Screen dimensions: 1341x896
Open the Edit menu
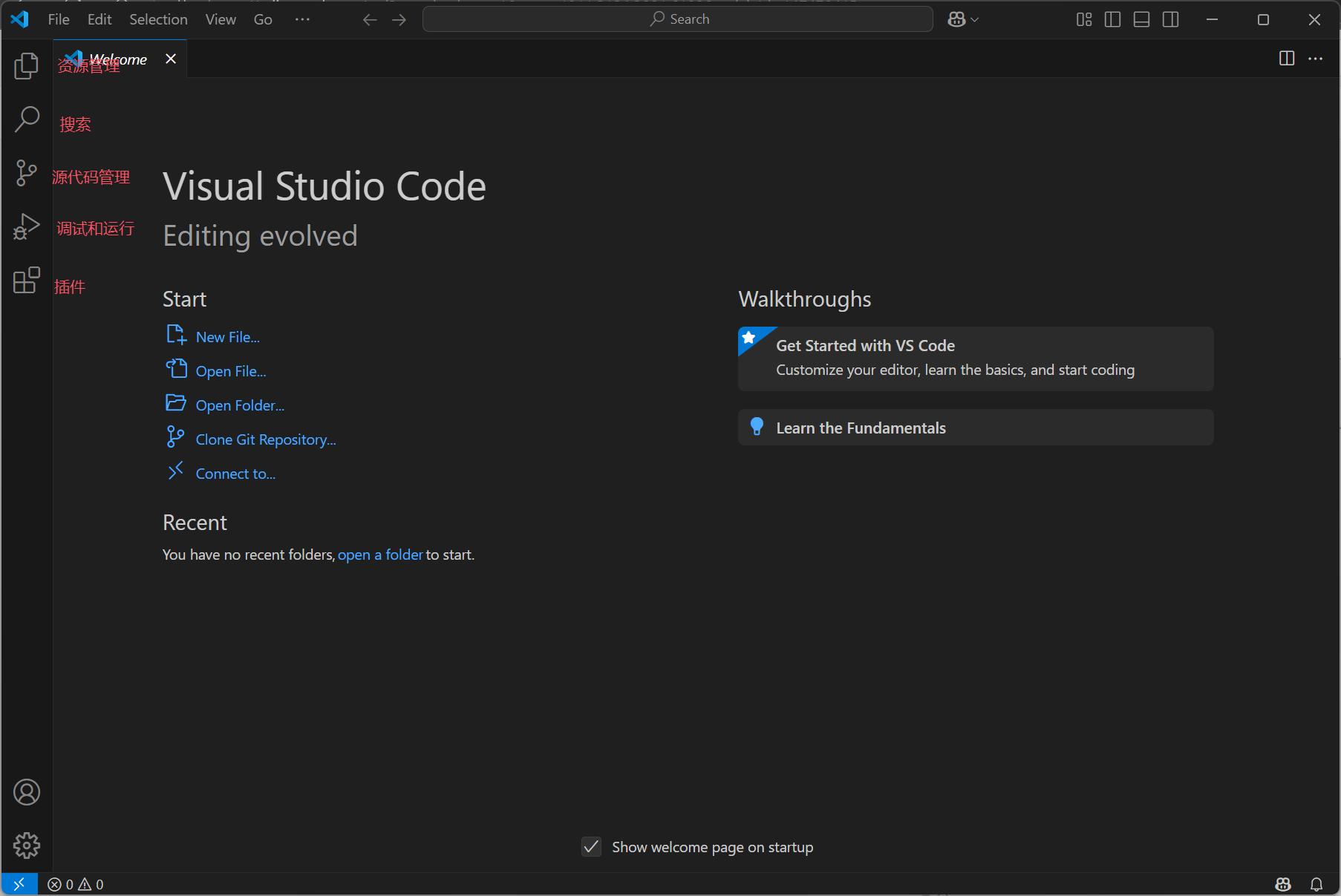click(x=99, y=19)
